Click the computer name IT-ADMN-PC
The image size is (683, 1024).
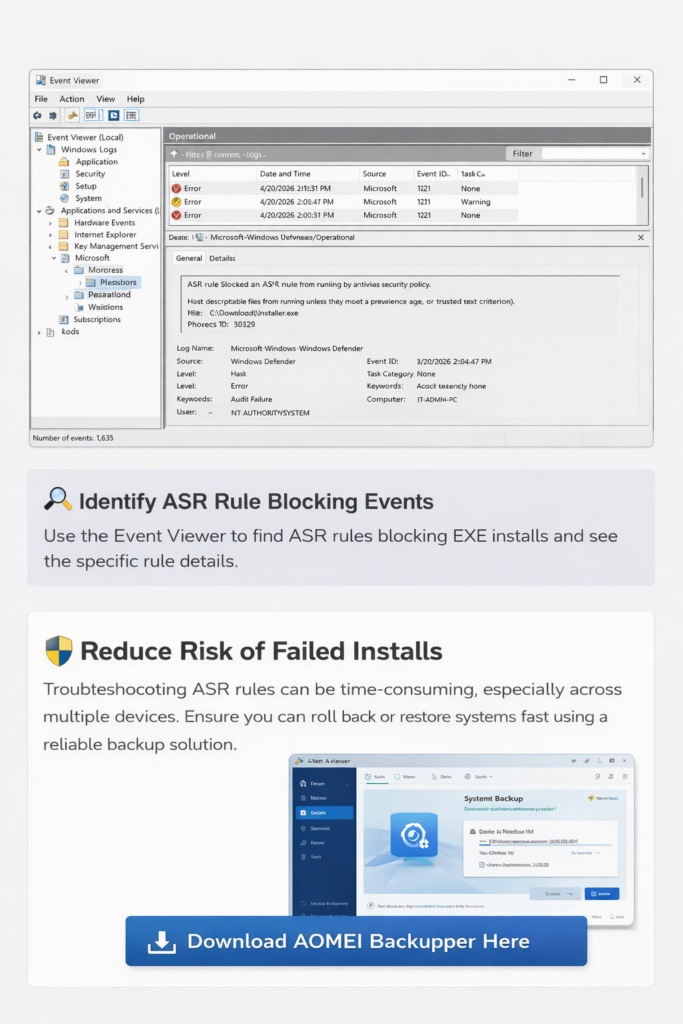click(437, 399)
